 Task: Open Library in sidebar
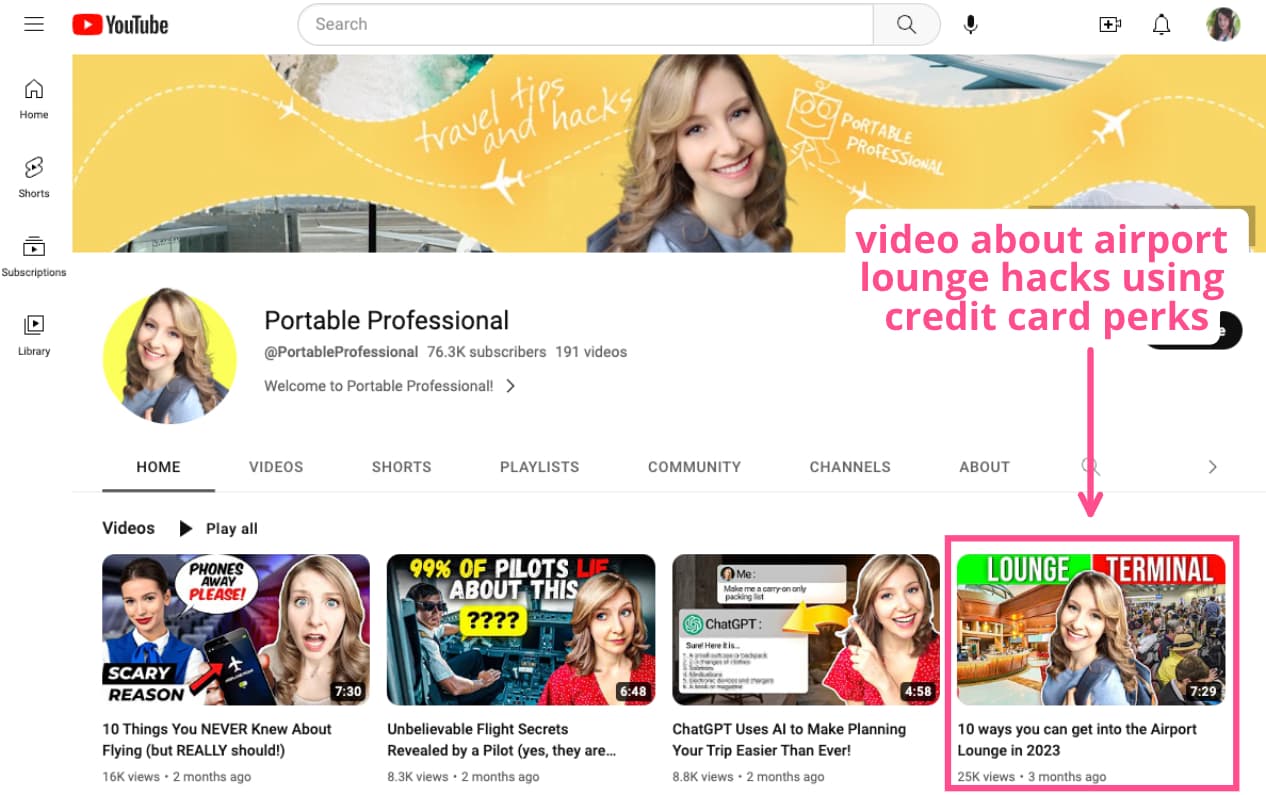34,334
